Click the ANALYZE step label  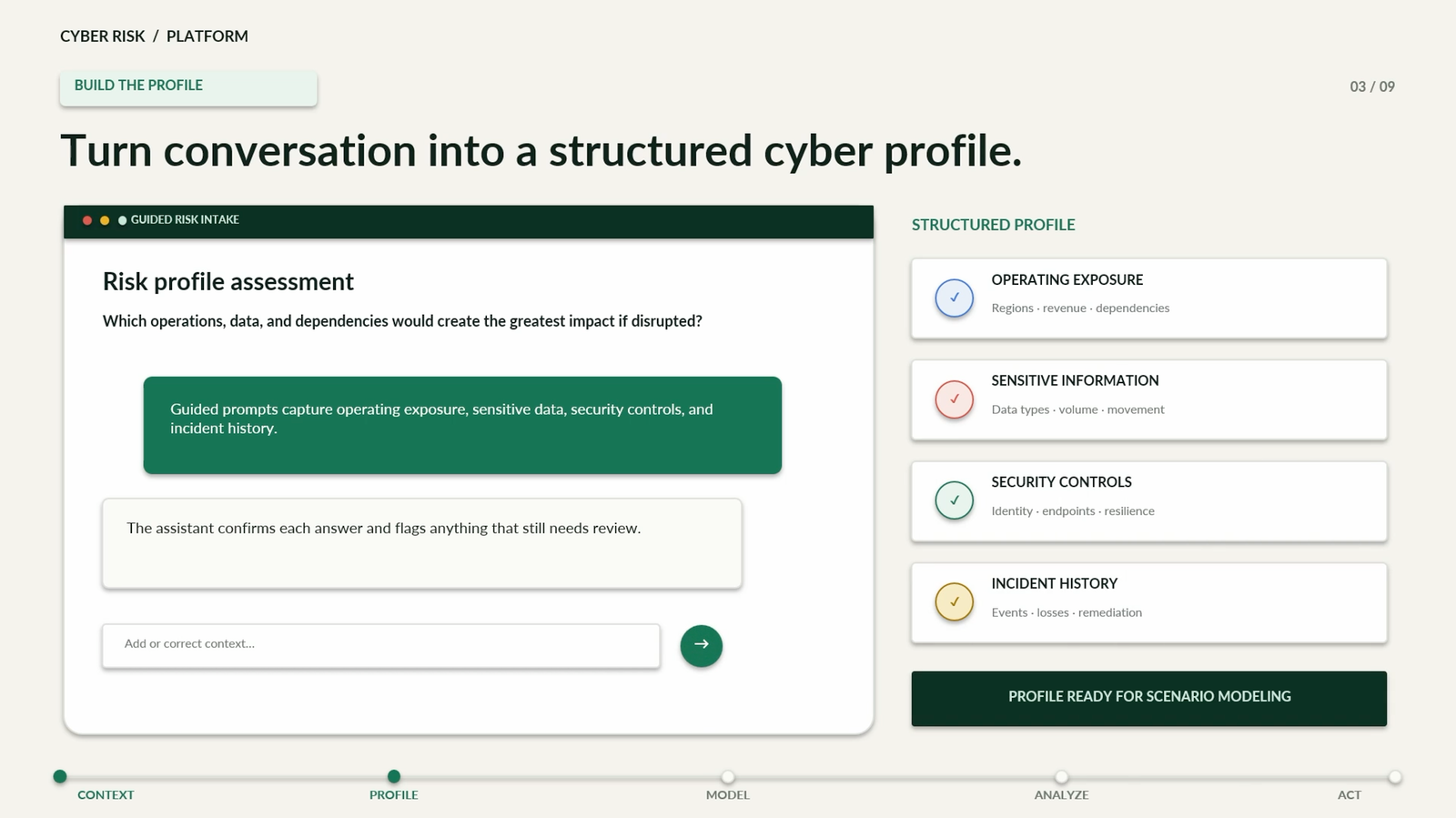click(1061, 795)
